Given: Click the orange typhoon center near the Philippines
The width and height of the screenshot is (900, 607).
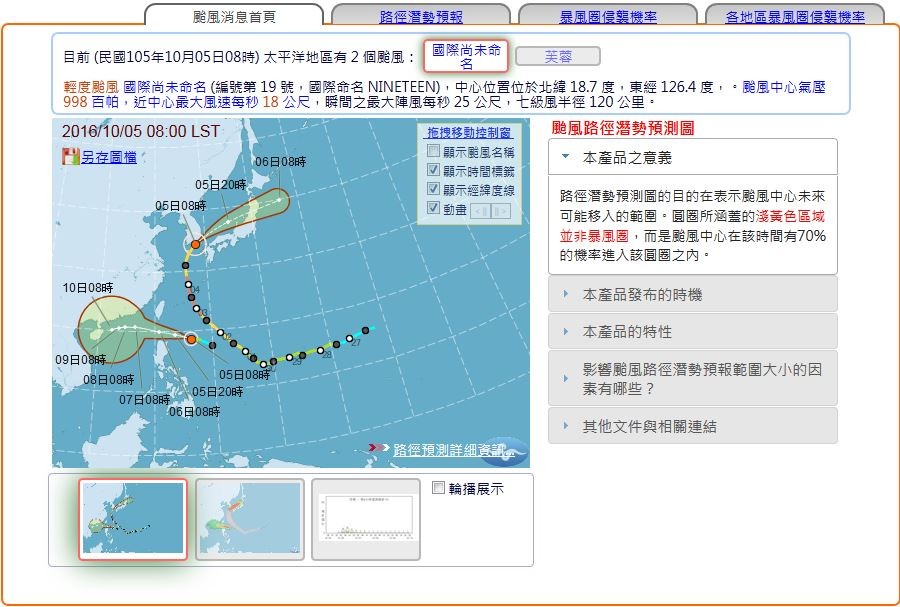Looking at the screenshot, I should (x=191, y=340).
